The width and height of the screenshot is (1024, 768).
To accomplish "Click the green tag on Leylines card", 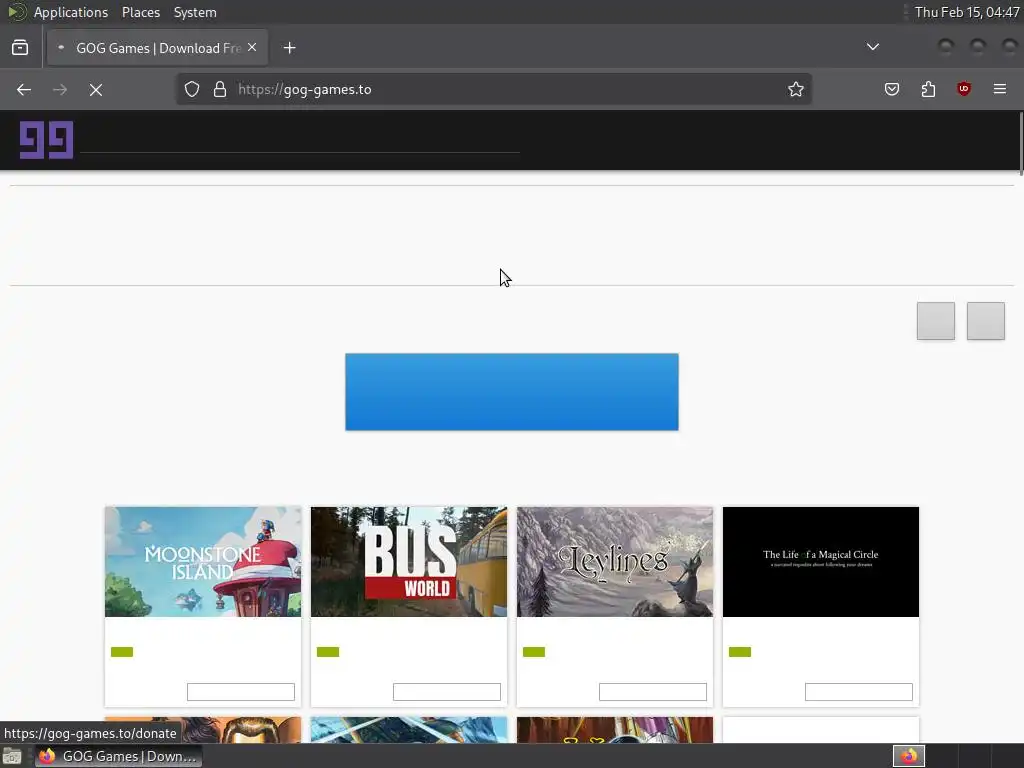I will tap(534, 652).
